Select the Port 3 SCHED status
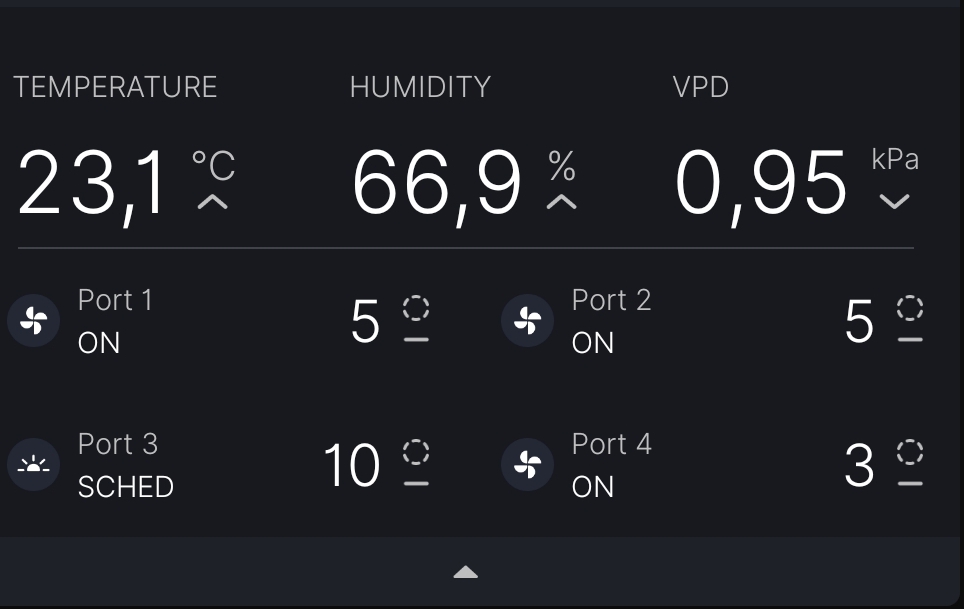 coord(126,487)
